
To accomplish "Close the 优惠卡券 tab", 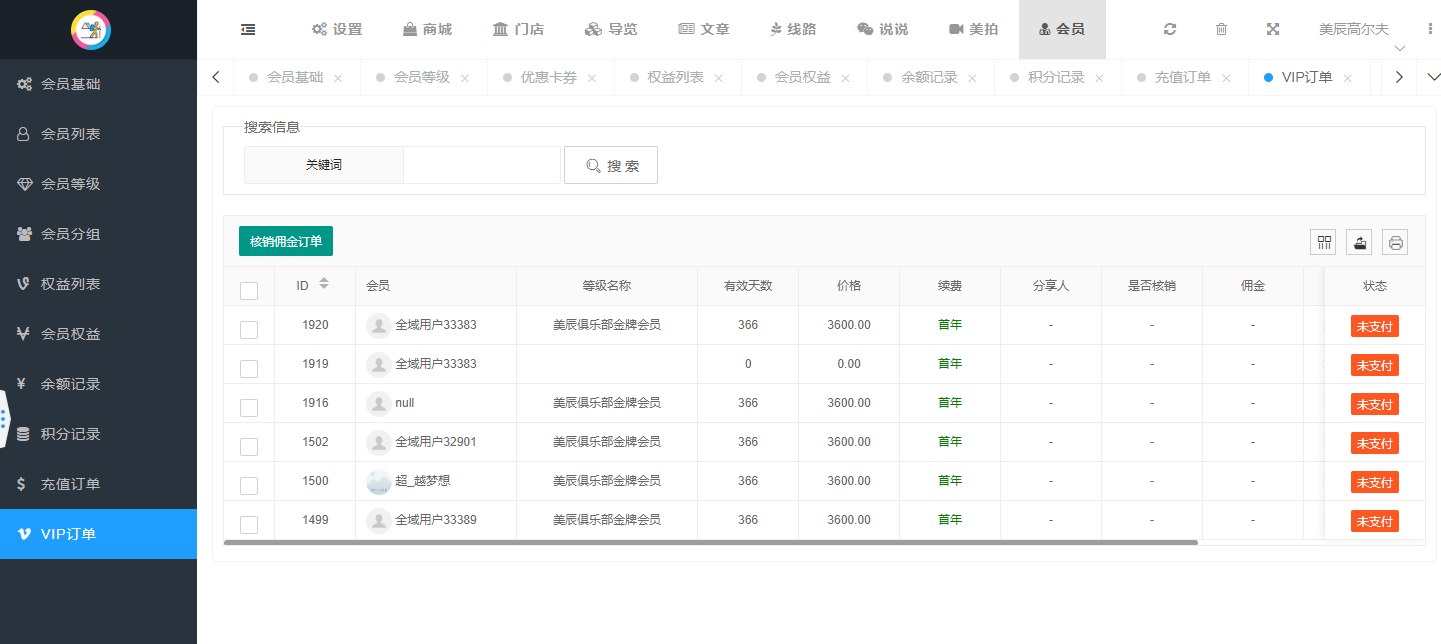I will point(592,78).
